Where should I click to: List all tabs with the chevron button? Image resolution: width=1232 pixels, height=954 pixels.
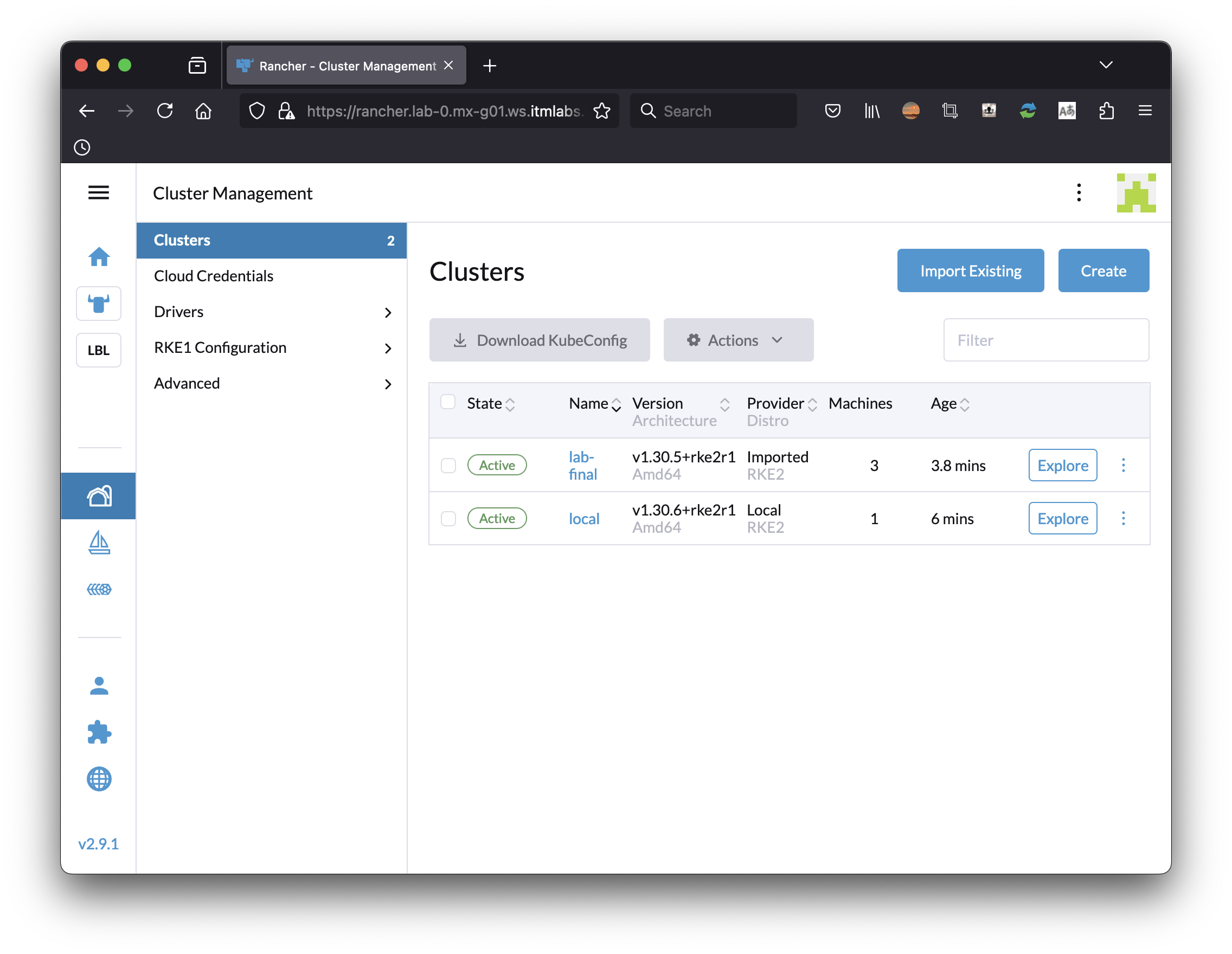click(x=1106, y=66)
